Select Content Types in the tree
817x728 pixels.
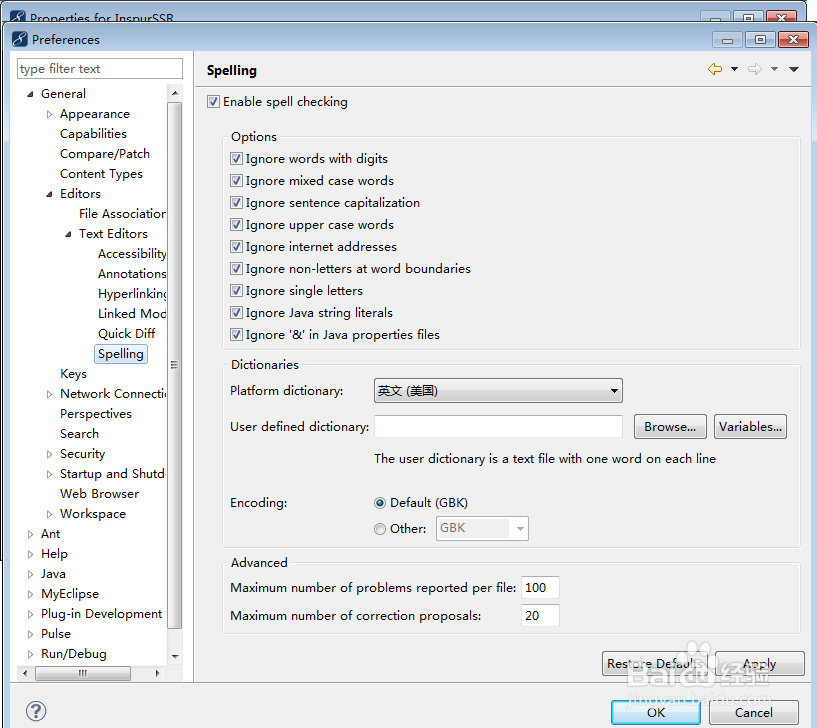click(x=101, y=174)
